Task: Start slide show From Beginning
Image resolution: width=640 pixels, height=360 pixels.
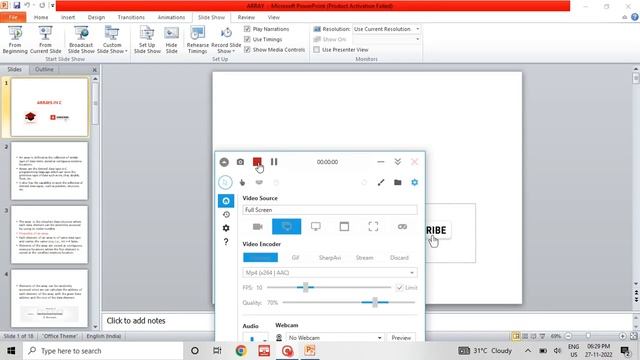Action: pos(15,39)
